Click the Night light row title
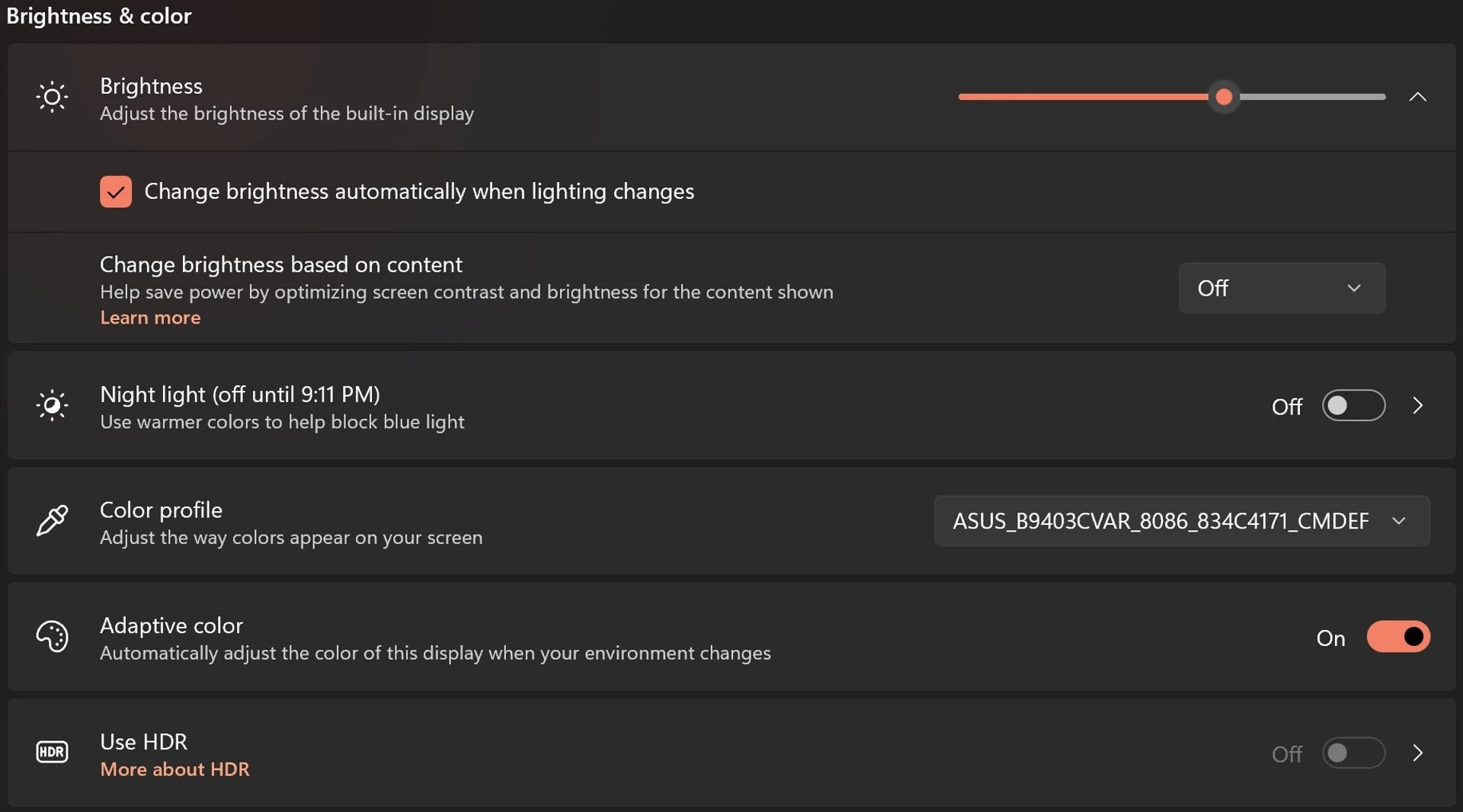Viewport: 1463px width, 812px height. tap(240, 395)
